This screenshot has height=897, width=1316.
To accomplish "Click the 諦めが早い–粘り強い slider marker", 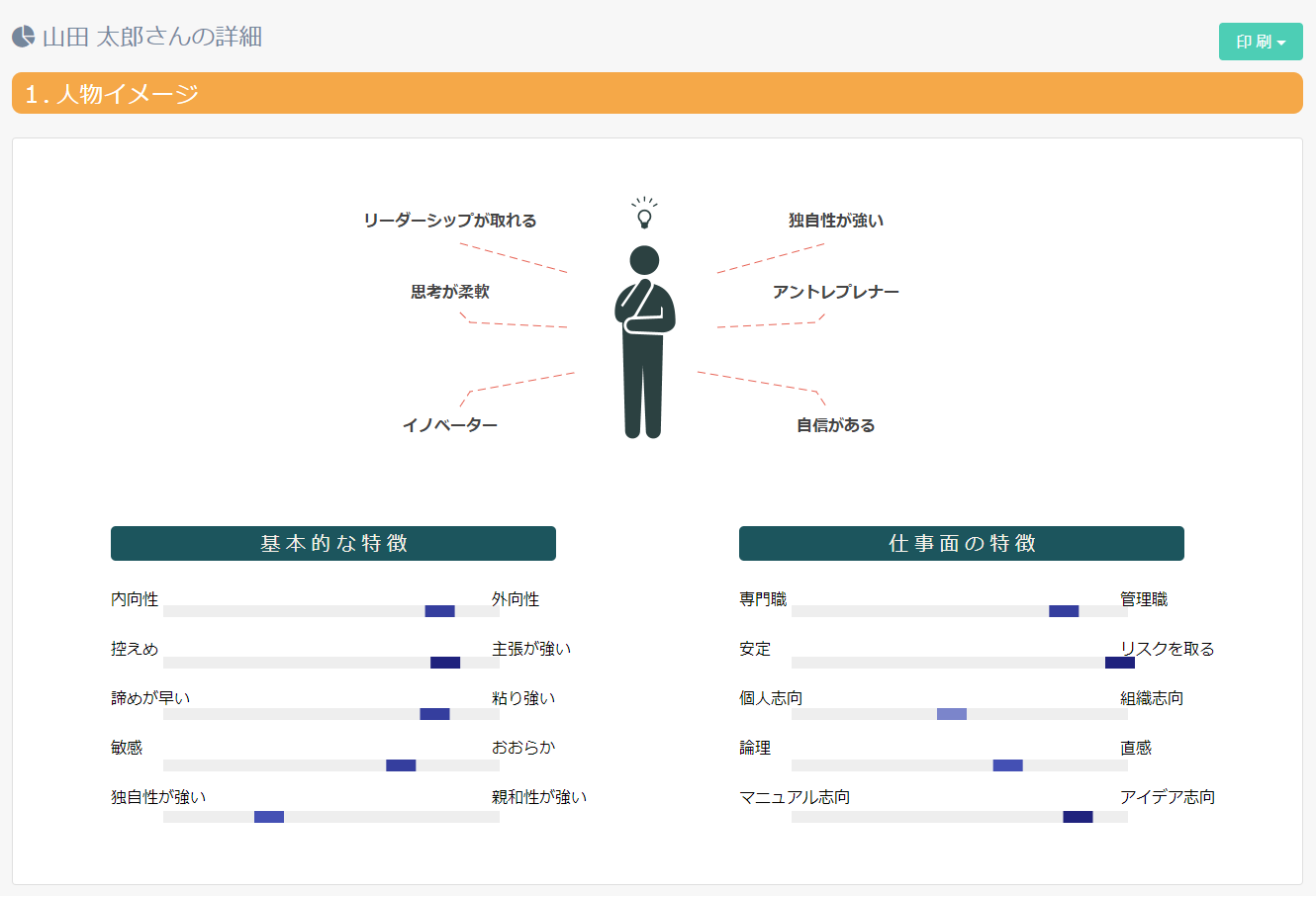I will pyautogui.click(x=434, y=714).
